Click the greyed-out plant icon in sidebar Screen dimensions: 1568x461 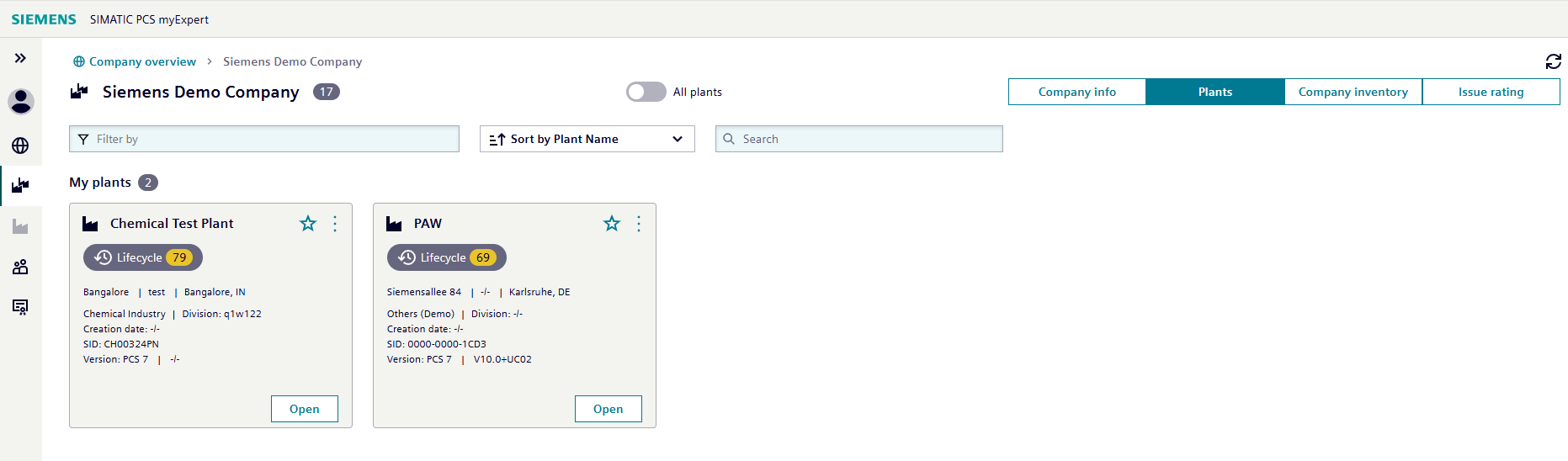[x=20, y=226]
